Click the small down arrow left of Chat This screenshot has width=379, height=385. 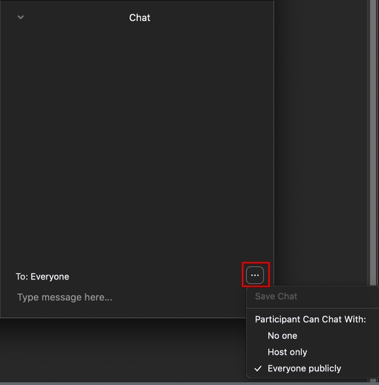[21, 17]
